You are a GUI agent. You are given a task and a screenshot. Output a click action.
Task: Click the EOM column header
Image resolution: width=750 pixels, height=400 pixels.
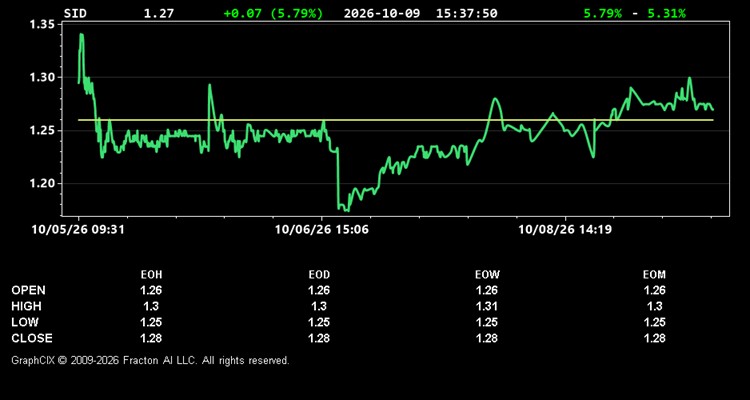pyautogui.click(x=654, y=275)
